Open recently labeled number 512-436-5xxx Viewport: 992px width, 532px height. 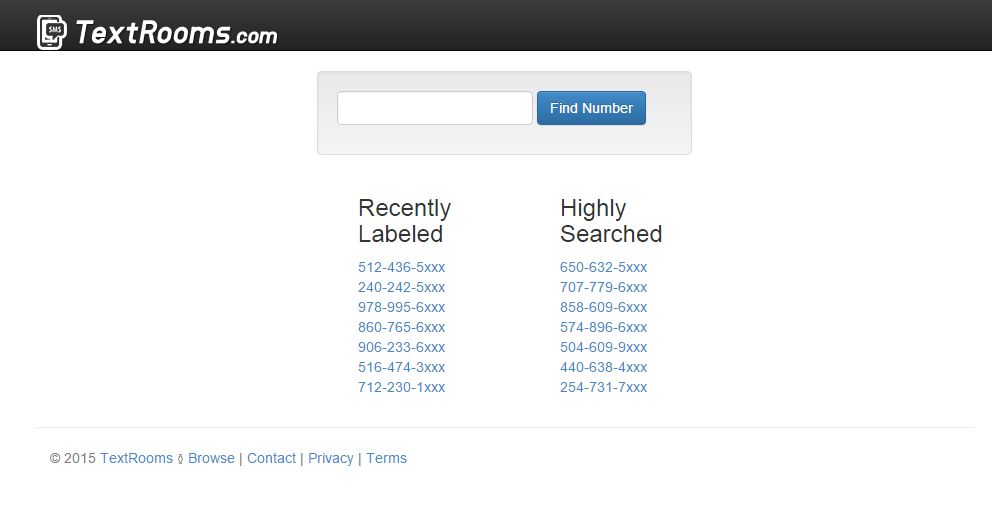point(401,267)
